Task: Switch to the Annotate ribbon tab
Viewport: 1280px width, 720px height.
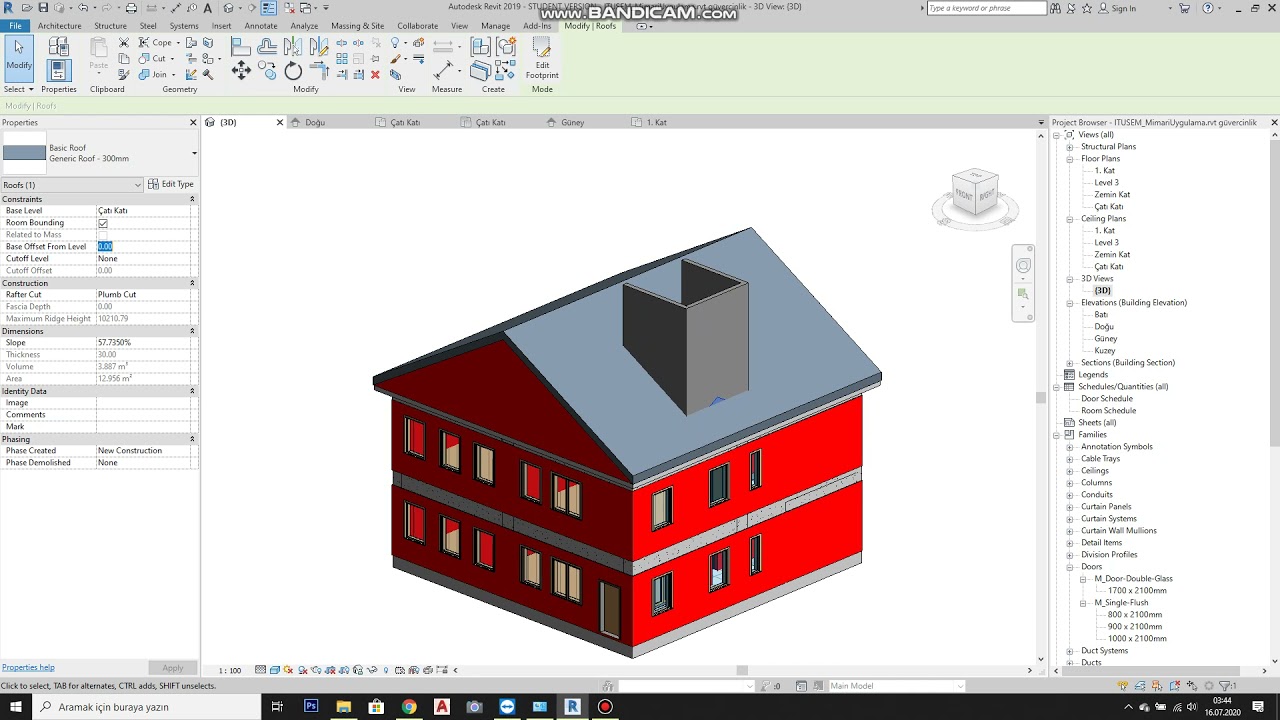Action: pyautogui.click(x=261, y=26)
